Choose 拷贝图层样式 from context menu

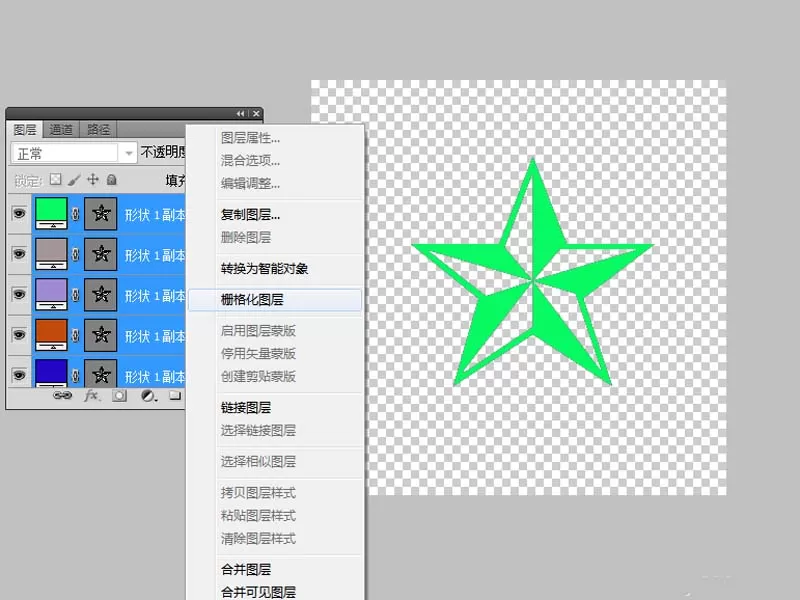tap(275, 492)
